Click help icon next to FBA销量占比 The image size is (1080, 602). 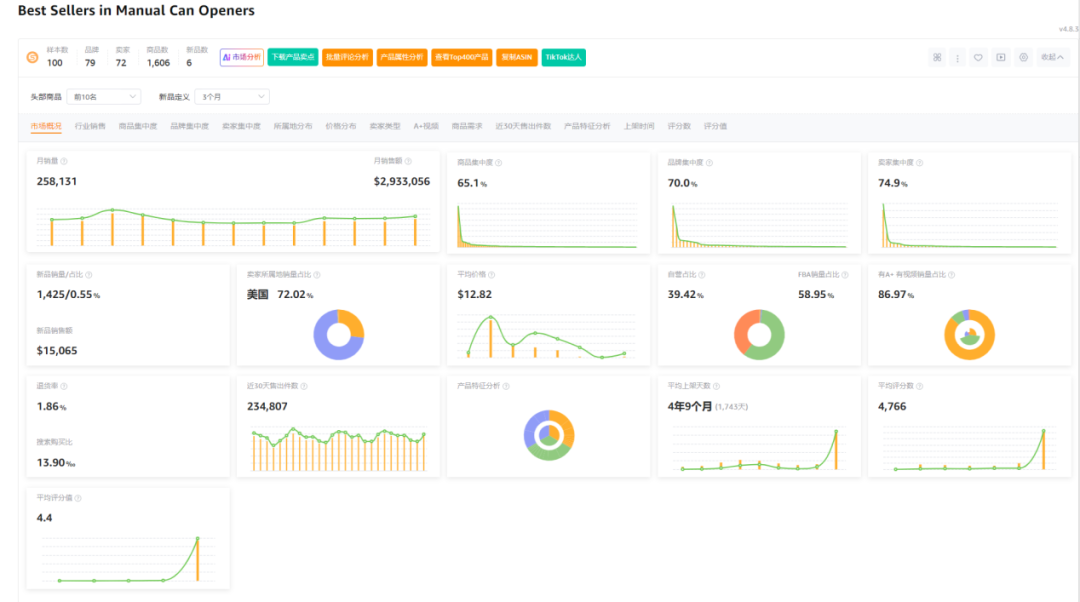845,275
